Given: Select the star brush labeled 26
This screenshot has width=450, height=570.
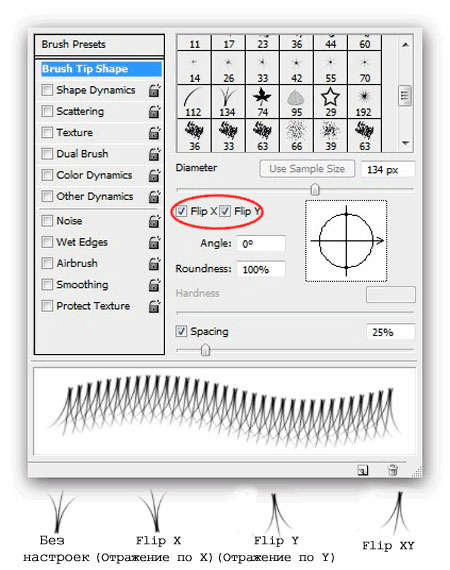Looking at the screenshot, I should click(x=228, y=68).
